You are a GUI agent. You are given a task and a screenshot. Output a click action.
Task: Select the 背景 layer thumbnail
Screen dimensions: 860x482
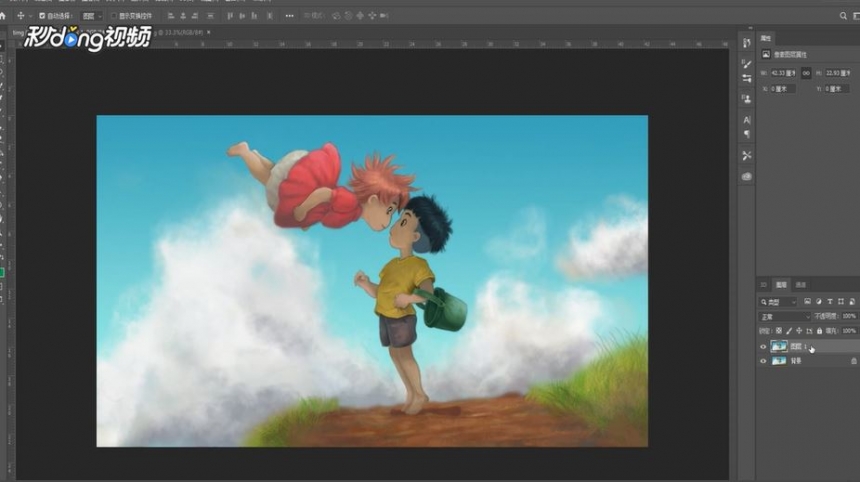(779, 361)
